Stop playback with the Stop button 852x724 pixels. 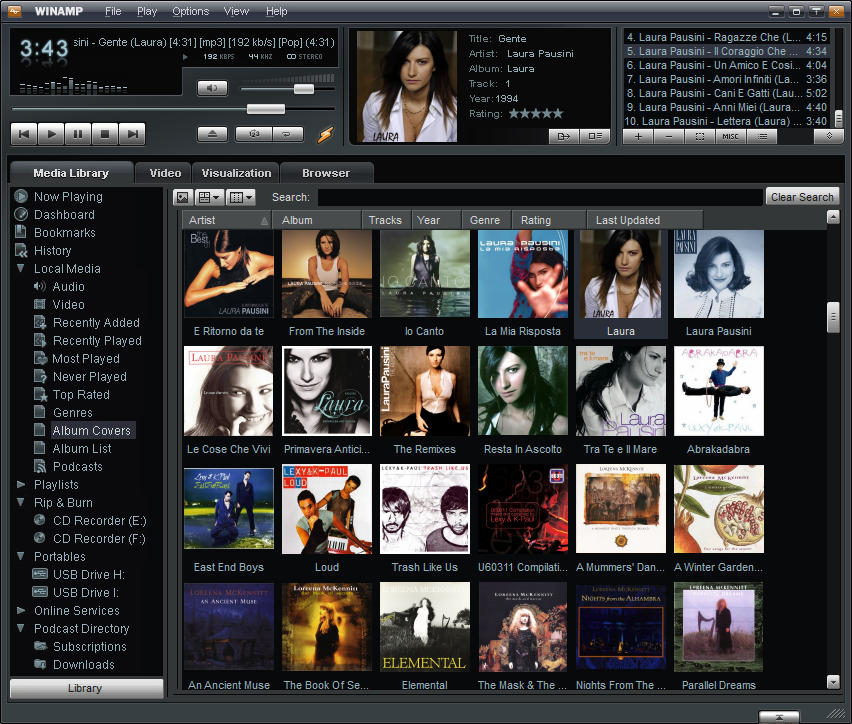point(105,134)
